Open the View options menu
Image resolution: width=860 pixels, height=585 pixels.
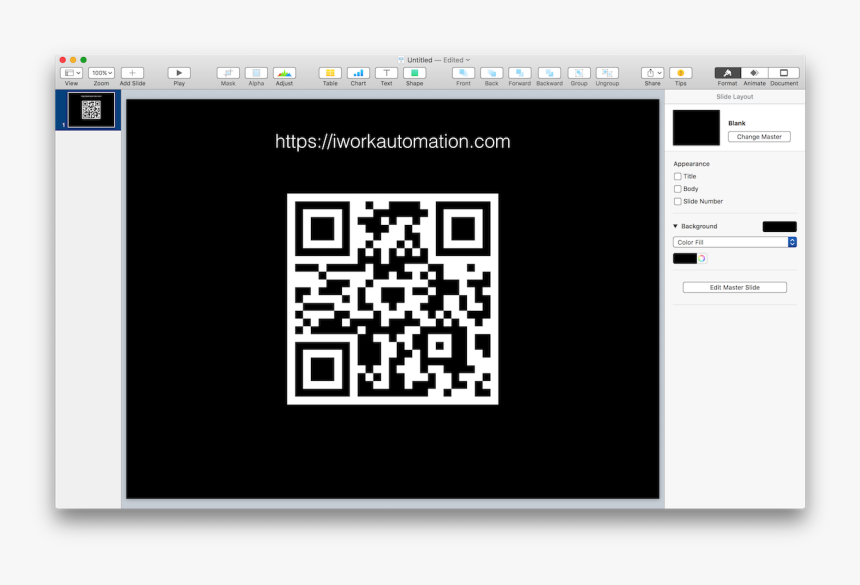71,73
